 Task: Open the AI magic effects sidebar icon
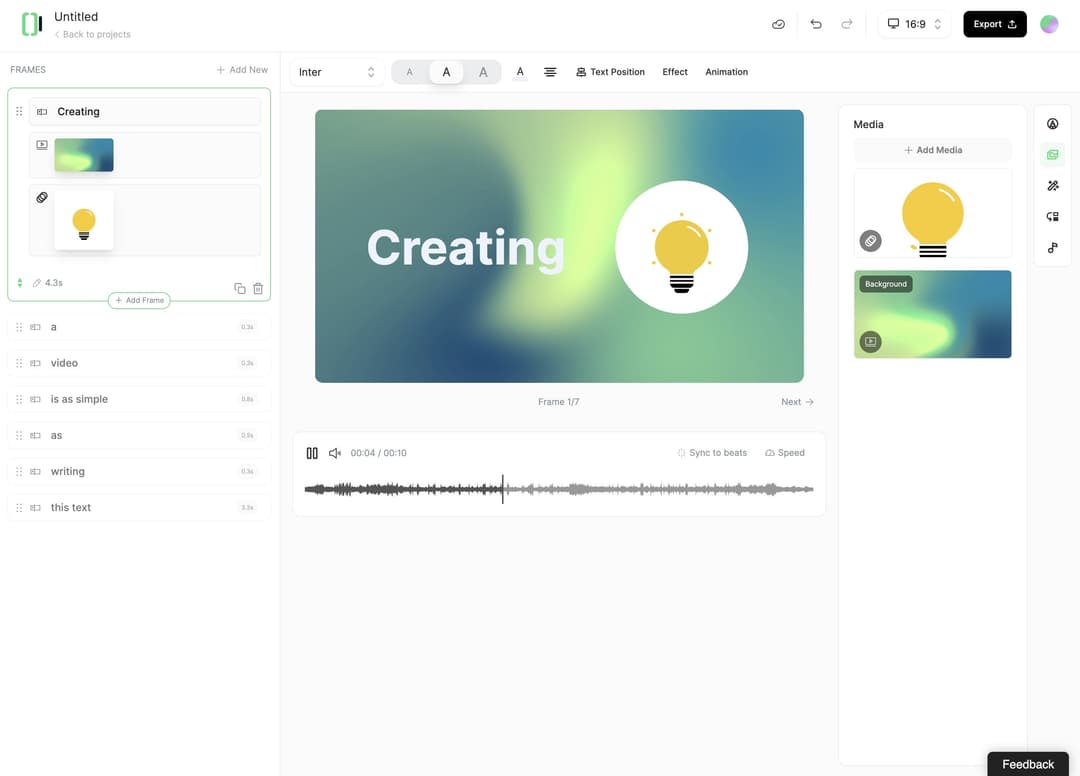pyautogui.click(x=1052, y=185)
